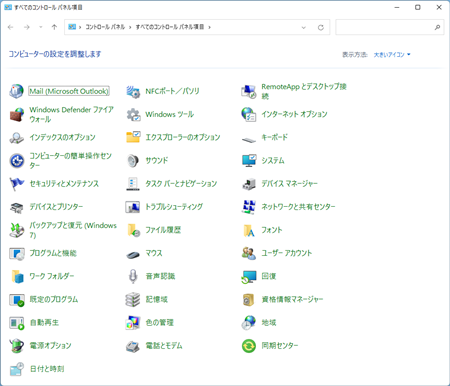Open the ファイル履歴 icon
This screenshot has width=450, height=386.
click(x=133, y=230)
